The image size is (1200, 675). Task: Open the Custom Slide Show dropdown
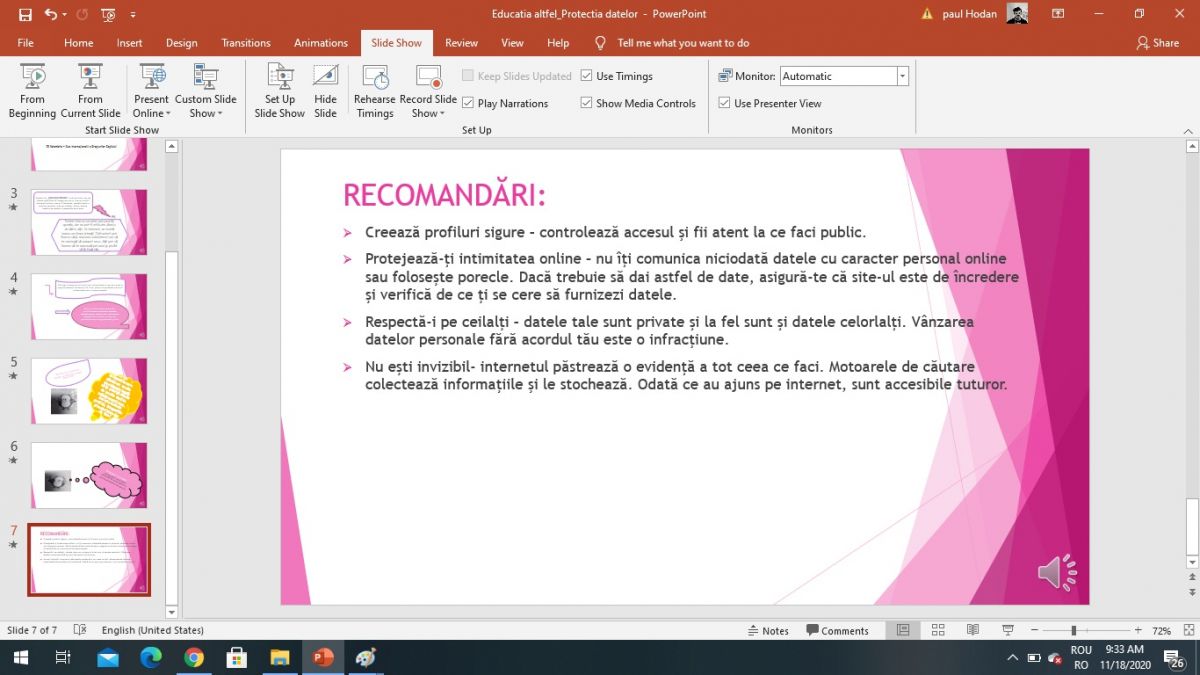click(206, 106)
